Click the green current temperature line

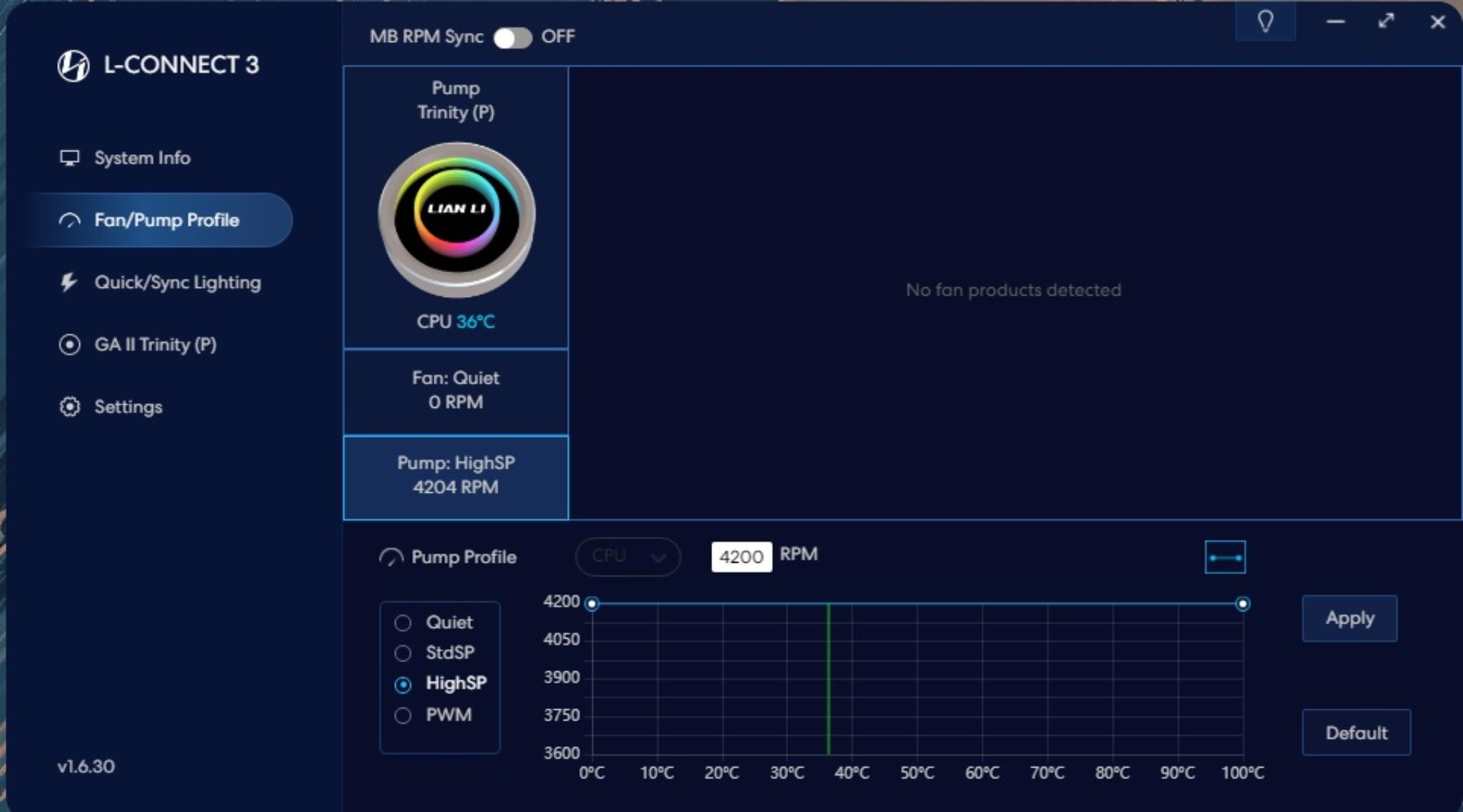point(829,679)
